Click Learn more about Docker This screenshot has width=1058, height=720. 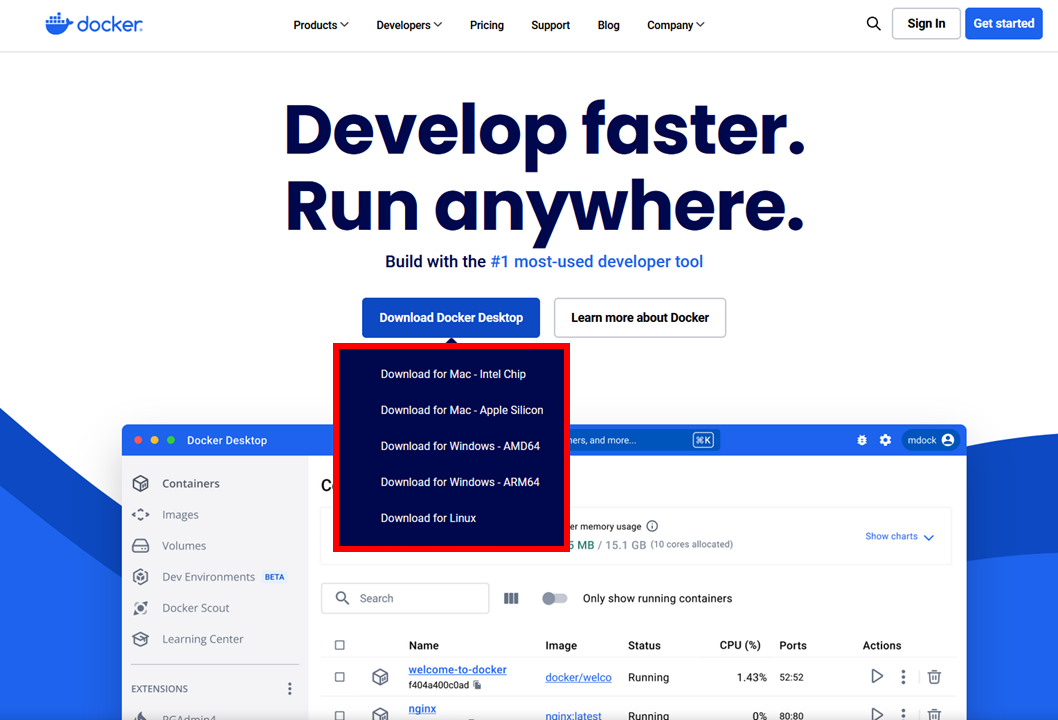point(640,317)
